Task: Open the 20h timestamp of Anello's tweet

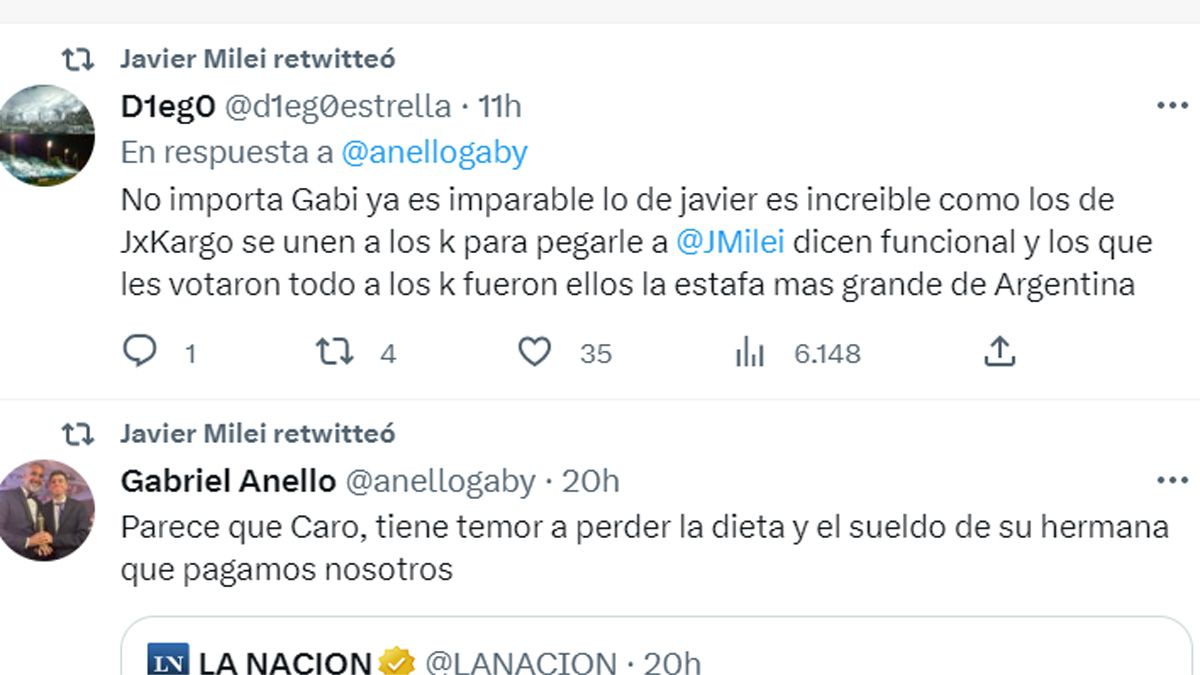Action: click(x=590, y=481)
